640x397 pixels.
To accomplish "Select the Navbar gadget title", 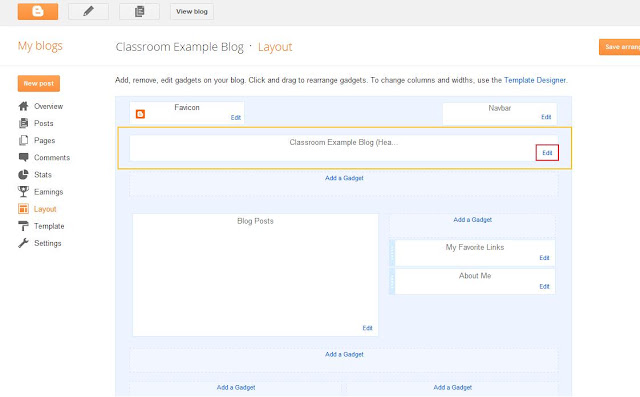I will tap(500, 108).
